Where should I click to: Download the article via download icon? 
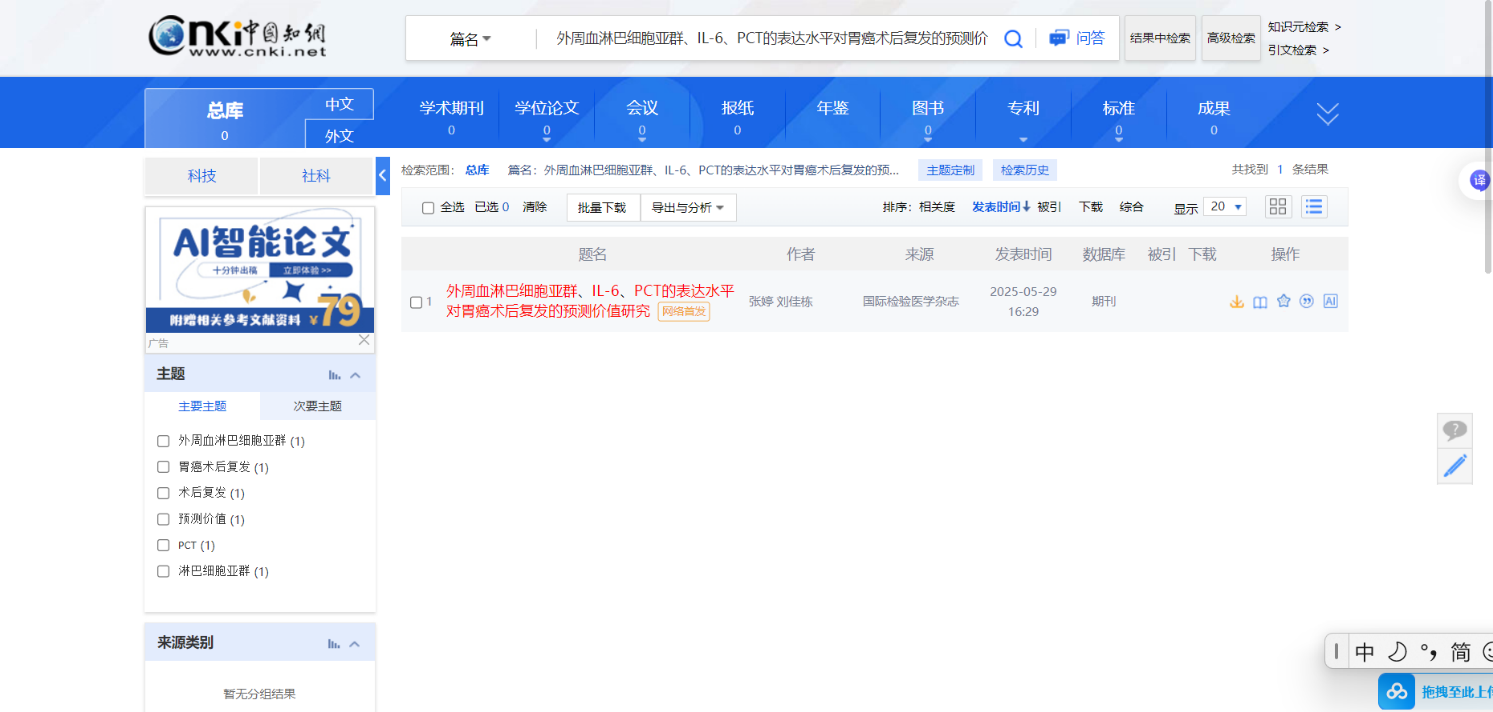click(1236, 302)
